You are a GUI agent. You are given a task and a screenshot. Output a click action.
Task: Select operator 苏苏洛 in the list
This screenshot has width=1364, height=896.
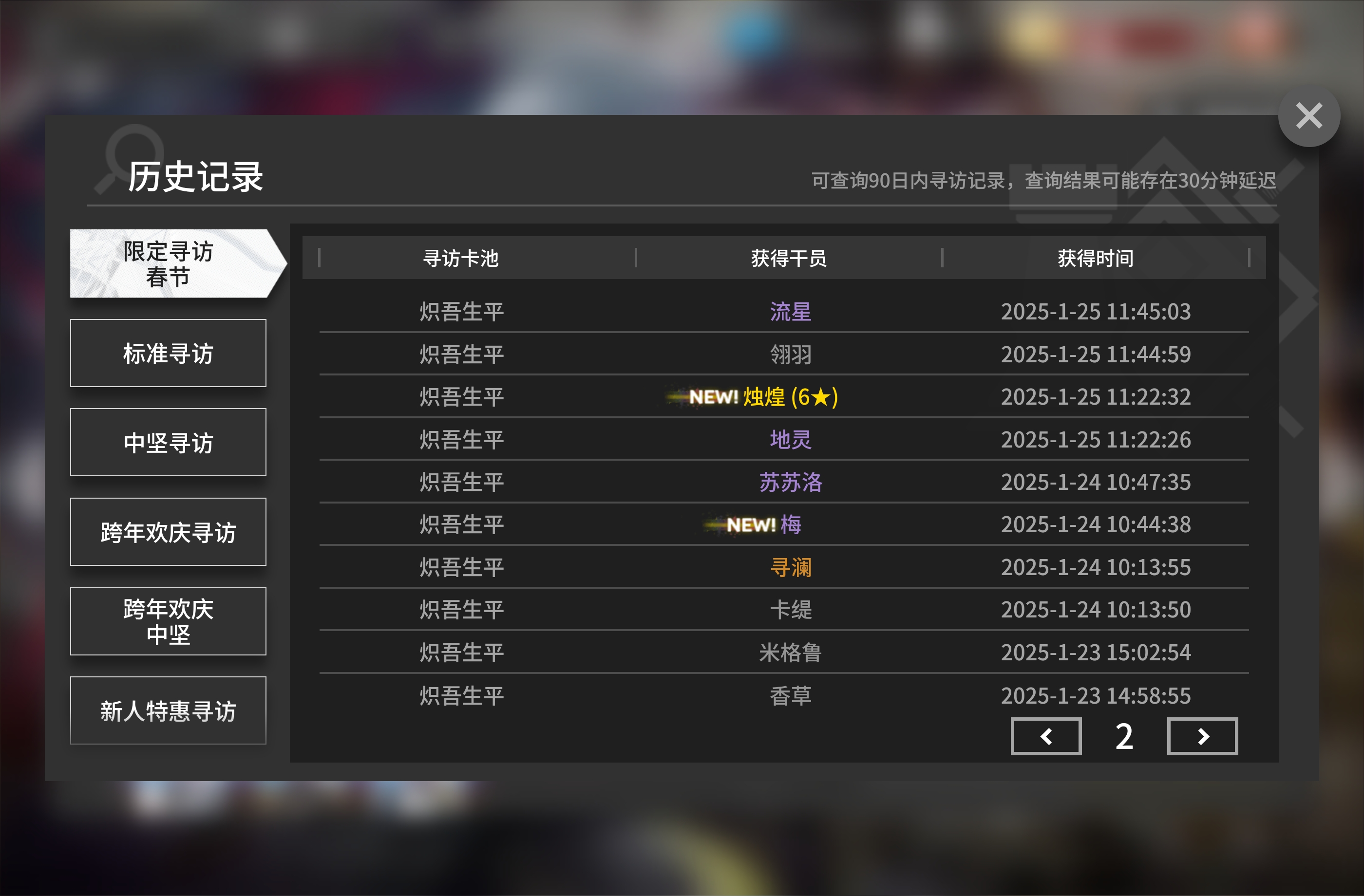(790, 482)
